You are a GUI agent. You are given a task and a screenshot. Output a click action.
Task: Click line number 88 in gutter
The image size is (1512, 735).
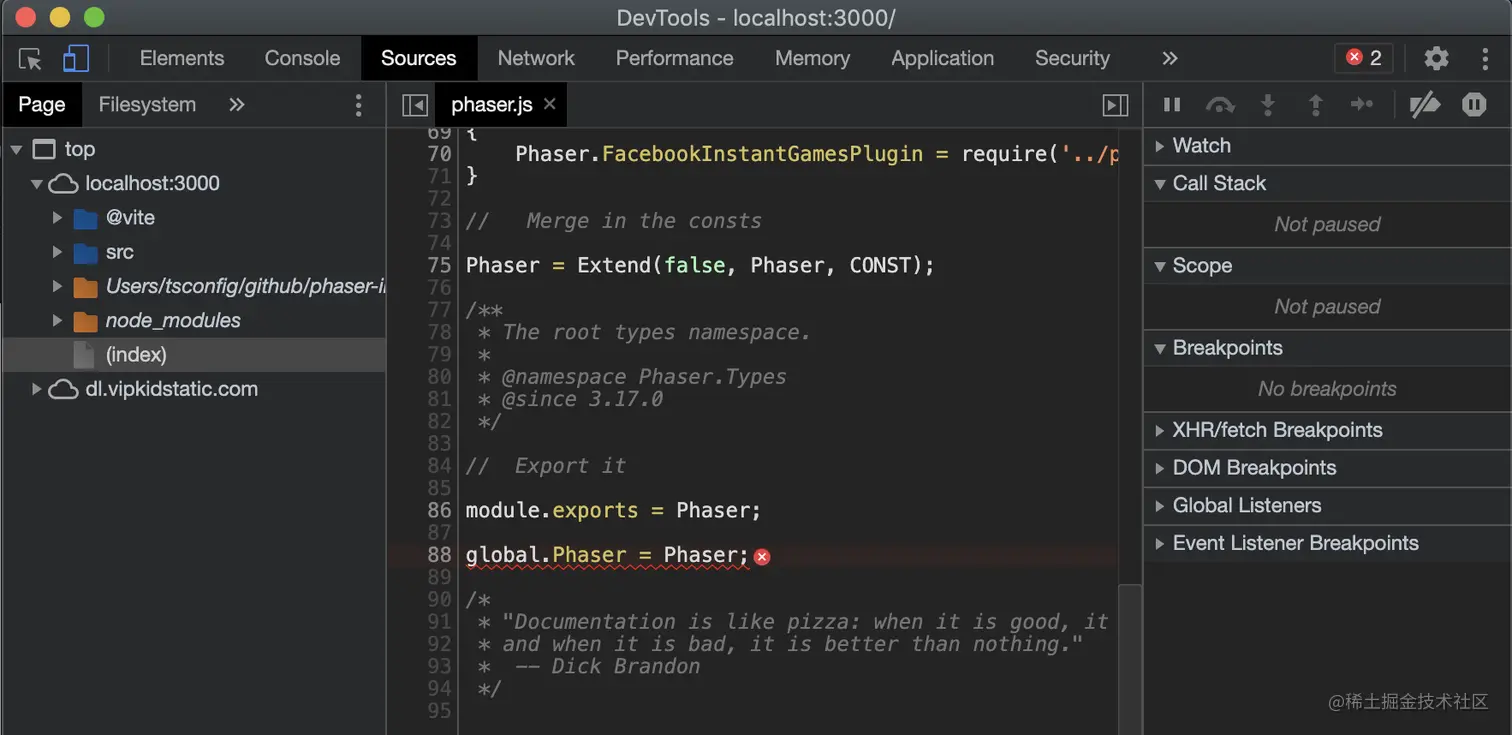point(439,555)
